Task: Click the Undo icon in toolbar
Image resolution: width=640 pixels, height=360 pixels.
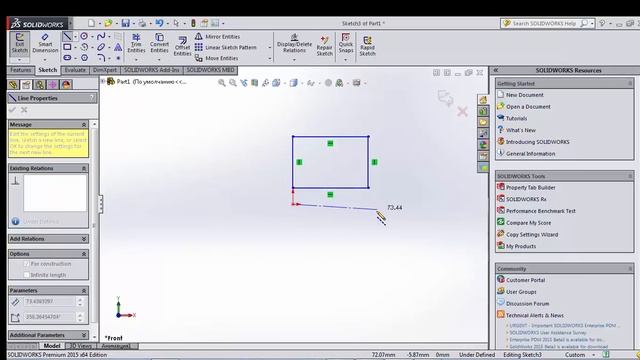Action: pos(159,23)
